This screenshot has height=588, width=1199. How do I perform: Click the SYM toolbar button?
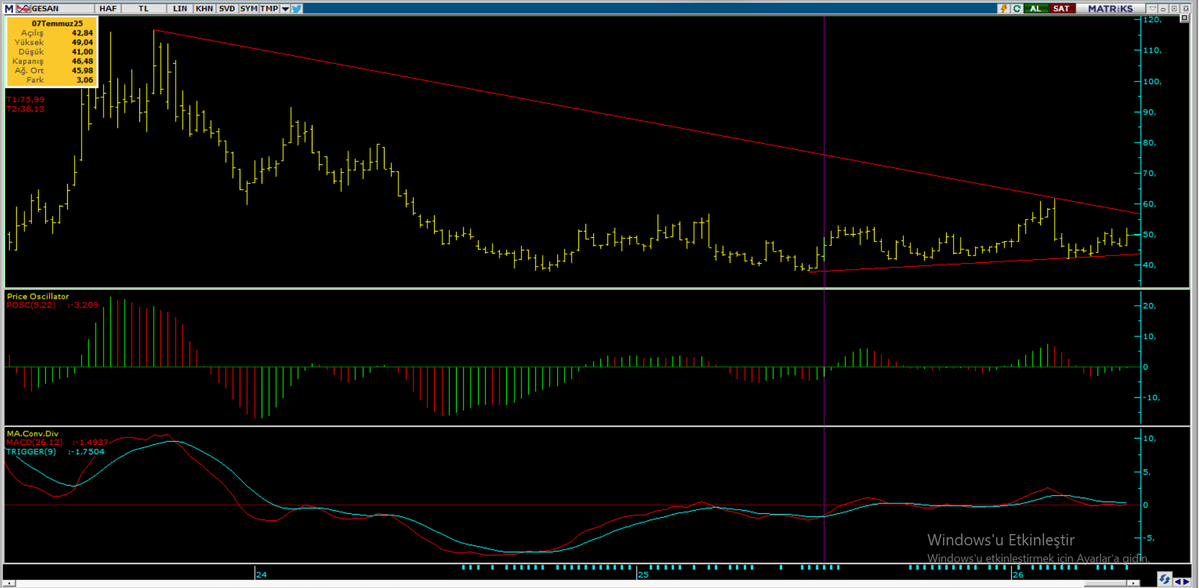click(249, 8)
